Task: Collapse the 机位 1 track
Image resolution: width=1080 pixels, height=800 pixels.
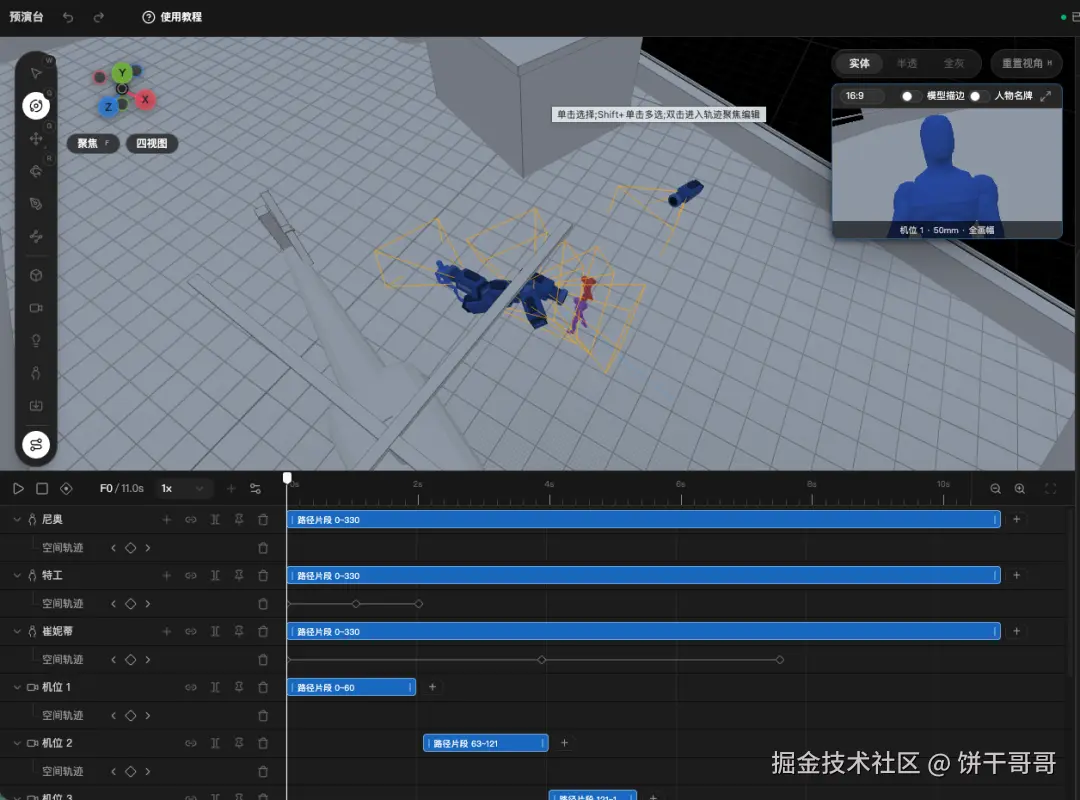Action: point(17,687)
